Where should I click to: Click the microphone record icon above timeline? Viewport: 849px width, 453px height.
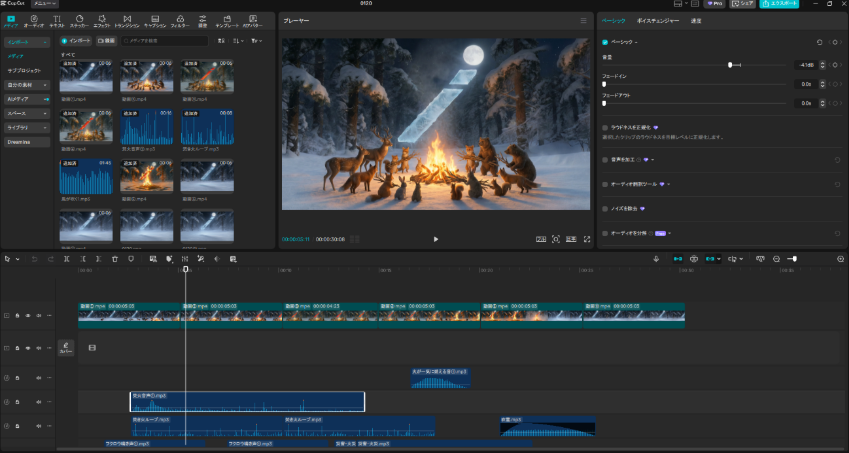click(x=656, y=258)
